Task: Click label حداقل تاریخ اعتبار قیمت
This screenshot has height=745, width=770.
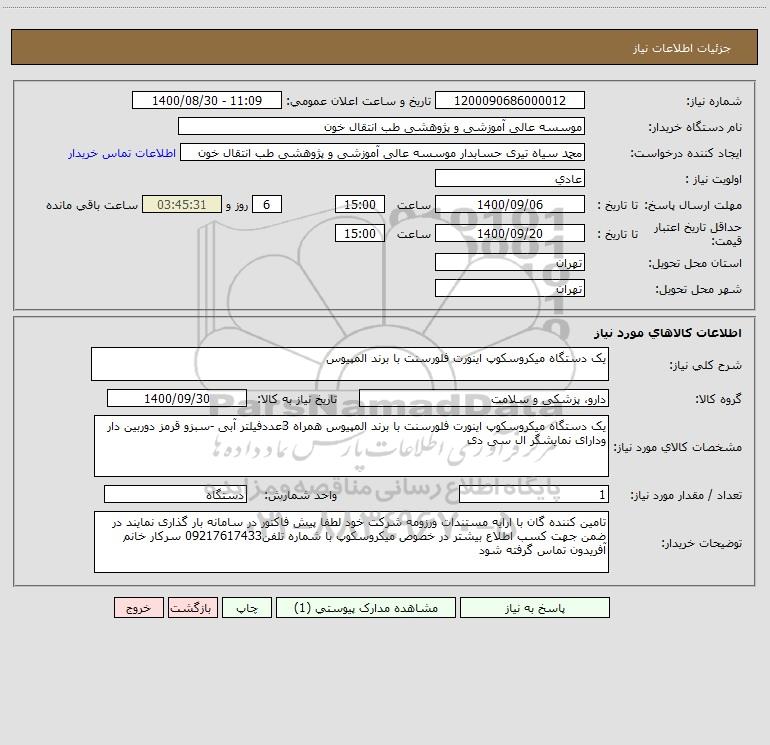Action: [698, 234]
